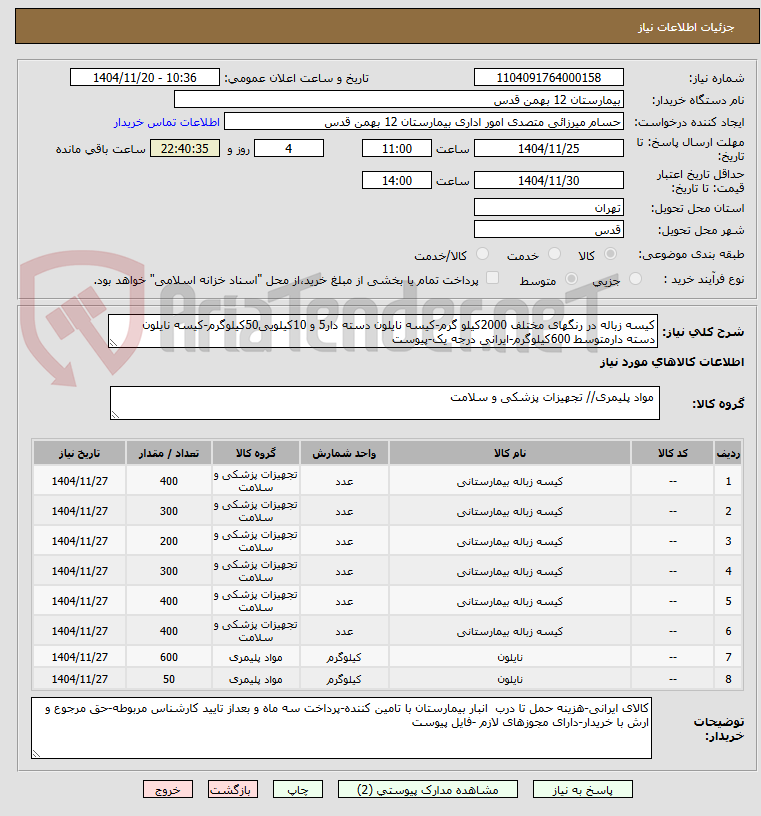Open اطلاعات تماس خریدار link
Viewport: 761px width, 816px height.
click(167, 122)
